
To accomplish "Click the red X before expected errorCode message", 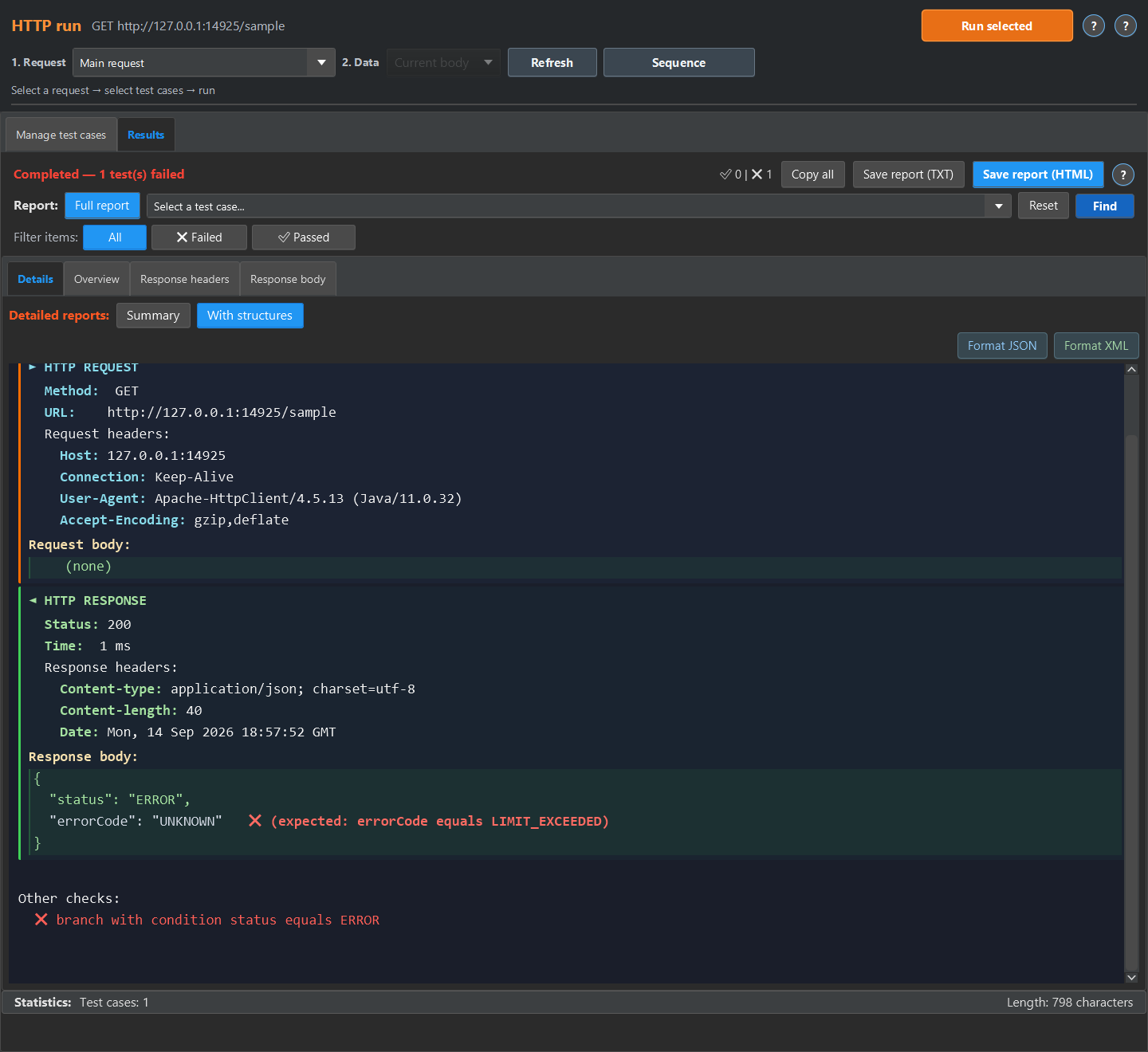I will pyautogui.click(x=255, y=821).
